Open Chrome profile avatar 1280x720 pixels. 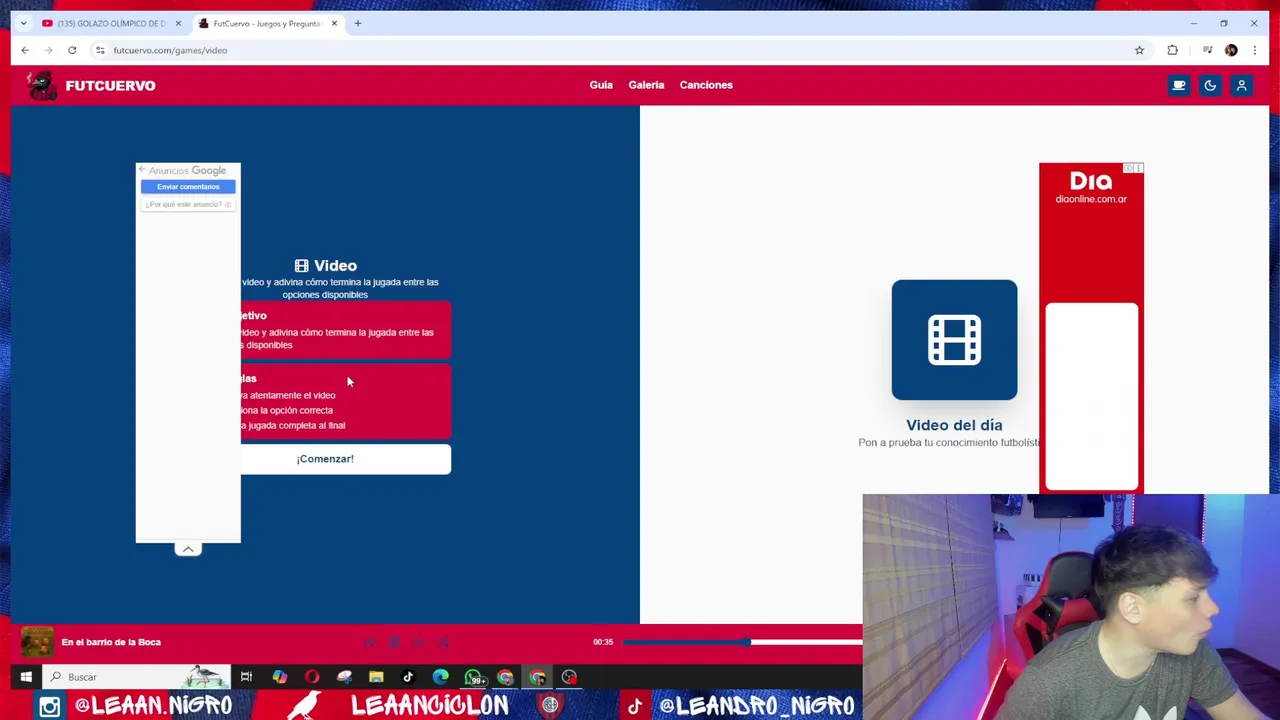click(1231, 50)
